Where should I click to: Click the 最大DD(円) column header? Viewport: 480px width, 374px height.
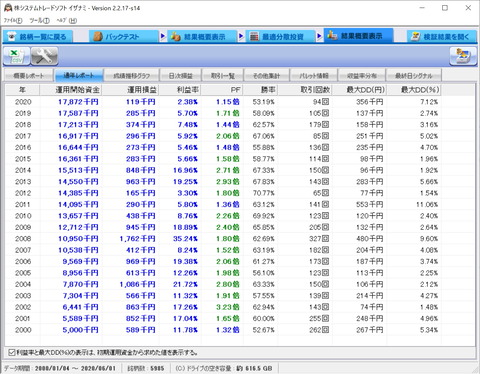click(359, 89)
